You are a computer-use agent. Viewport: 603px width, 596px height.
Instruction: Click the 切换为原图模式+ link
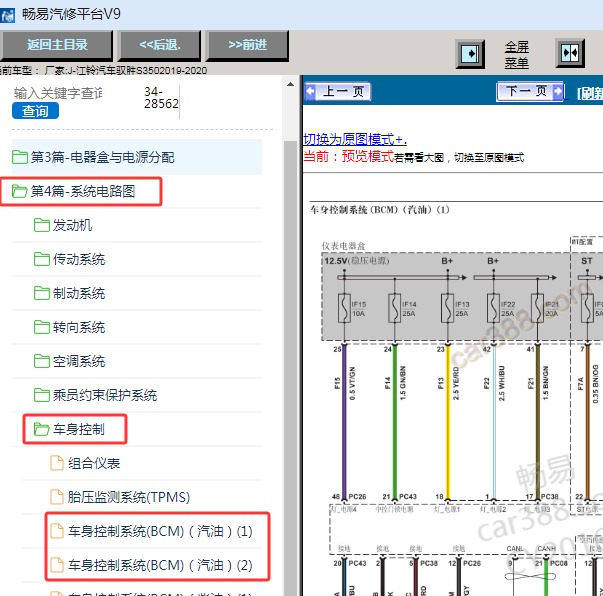(355, 139)
